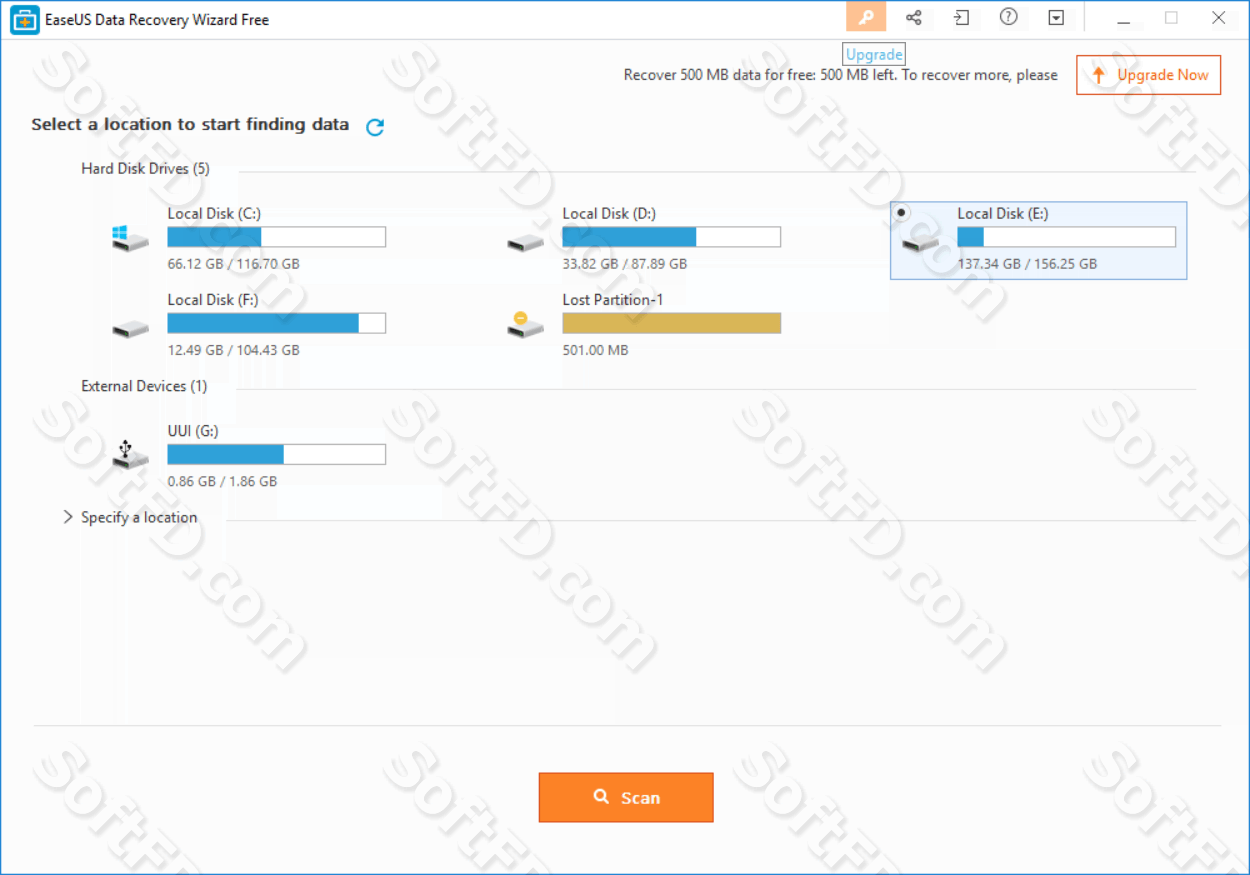Click the "Local Disk (F:)" label
This screenshot has height=875, width=1250.
[x=214, y=299]
